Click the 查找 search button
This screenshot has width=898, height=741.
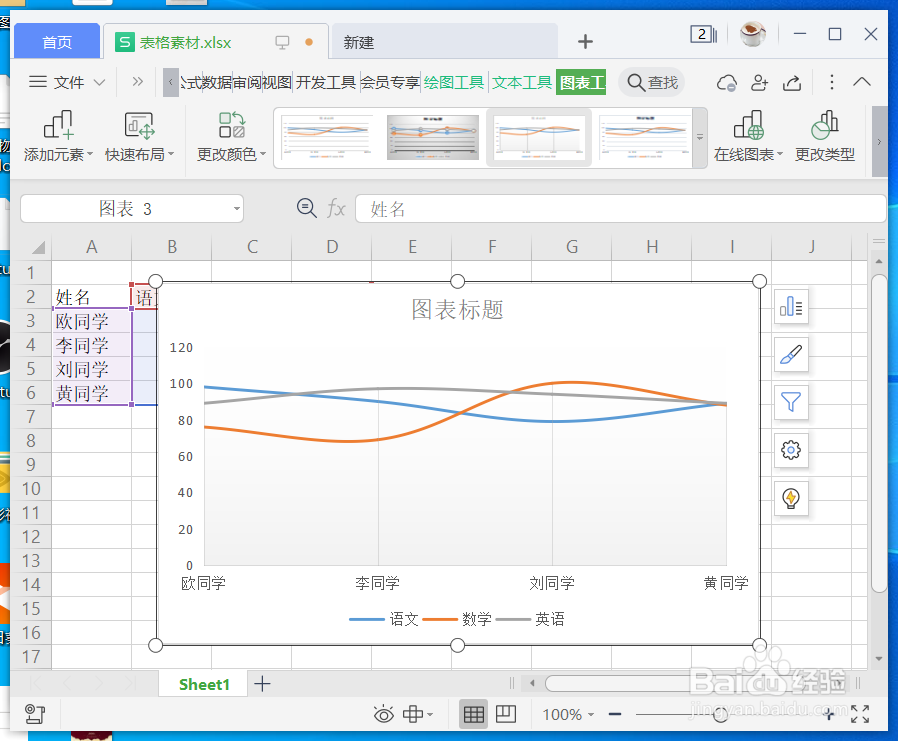point(651,82)
